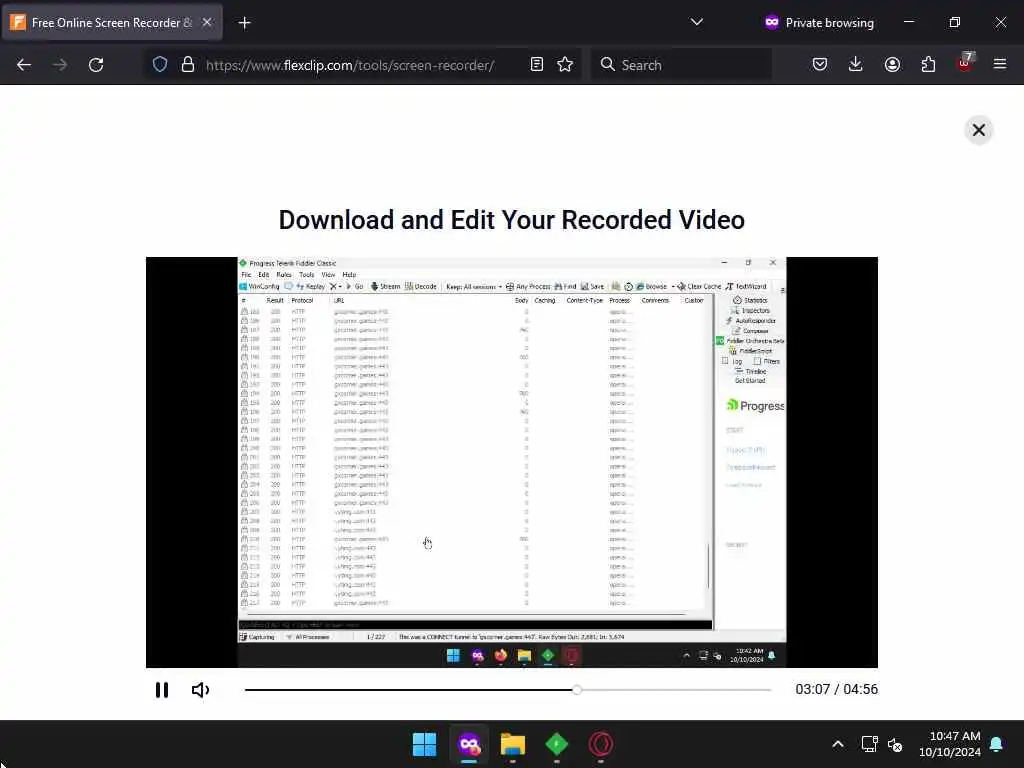Image resolution: width=1024 pixels, height=768 pixels.
Task: Open the extensions puzzle icon
Action: (928, 65)
